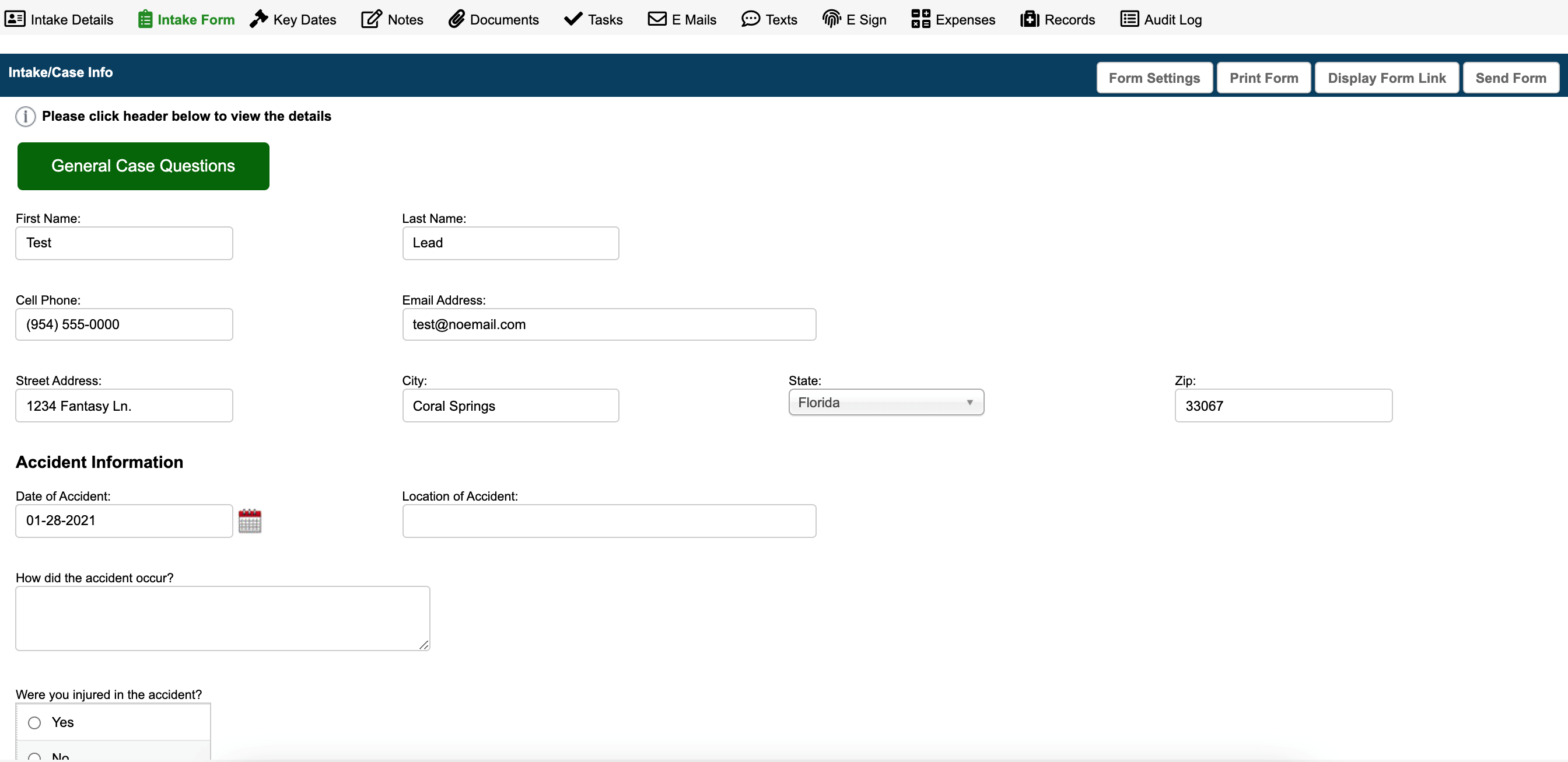This screenshot has width=1568, height=762.
Task: Click the Audit Log list icon
Action: (1129, 19)
